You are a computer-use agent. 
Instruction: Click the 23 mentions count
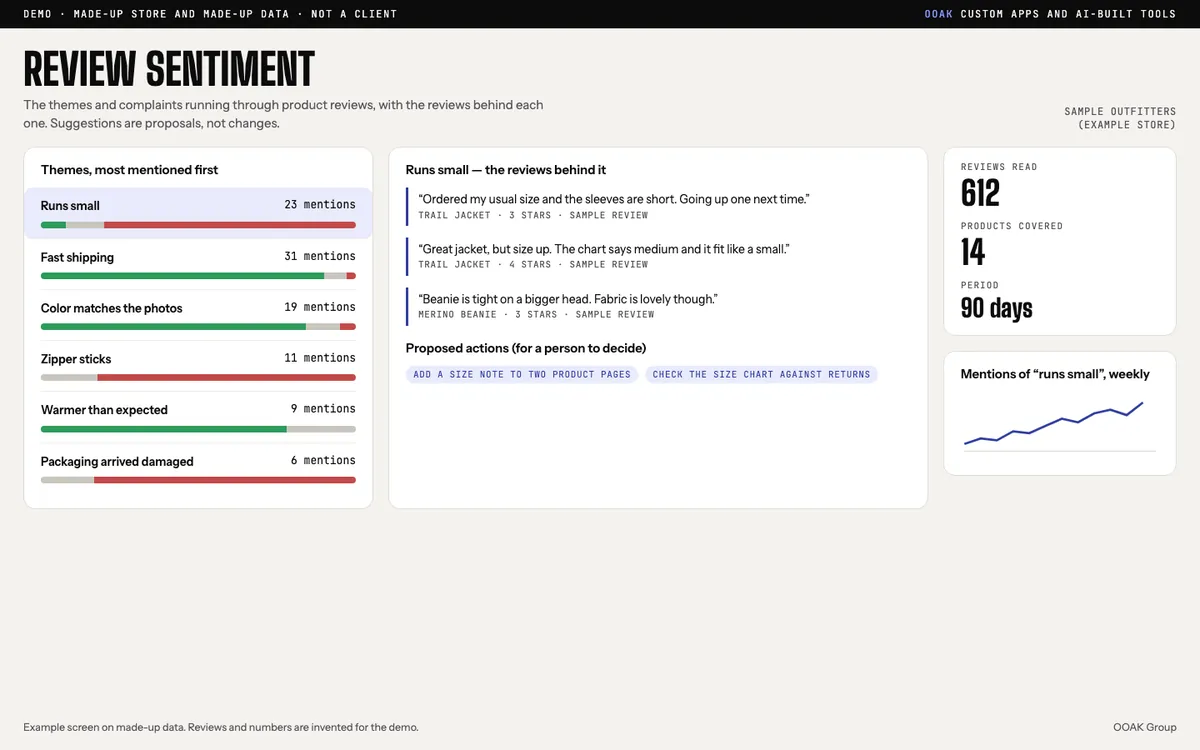[320, 205]
